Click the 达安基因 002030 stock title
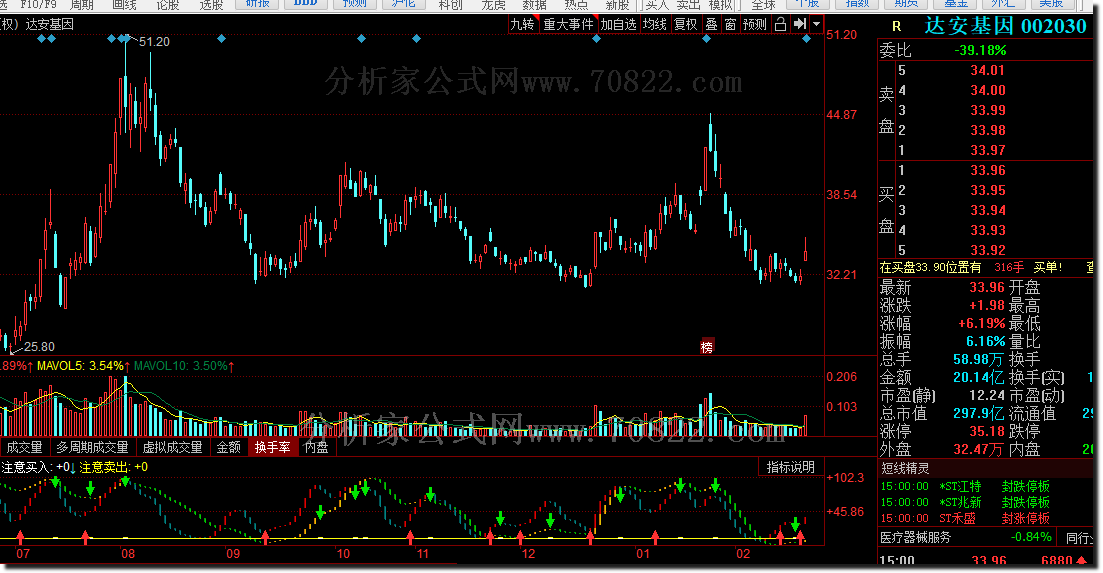Screen dimensions: 1103x573 coord(1006,26)
